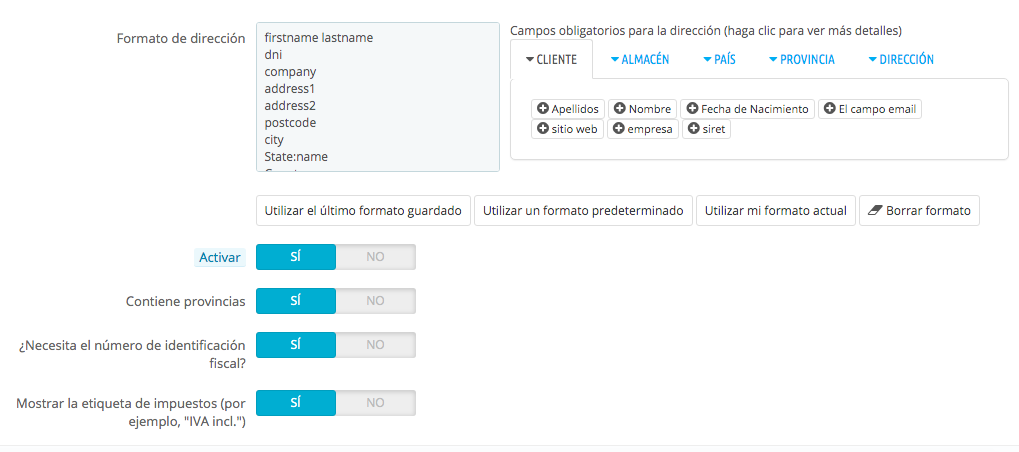Click Utilizar el último formato guardado
The height and width of the screenshot is (452, 1019).
pyautogui.click(x=363, y=211)
